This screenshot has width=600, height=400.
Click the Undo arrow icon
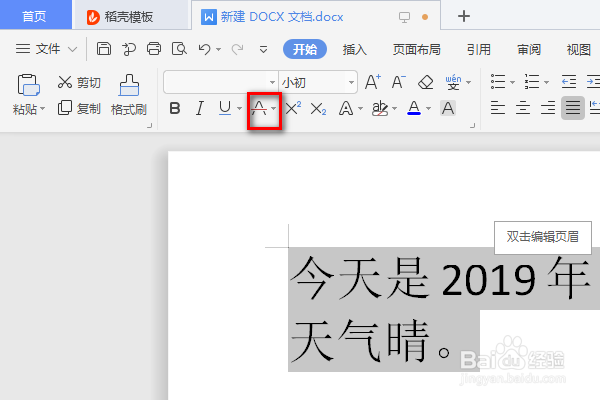(x=205, y=49)
